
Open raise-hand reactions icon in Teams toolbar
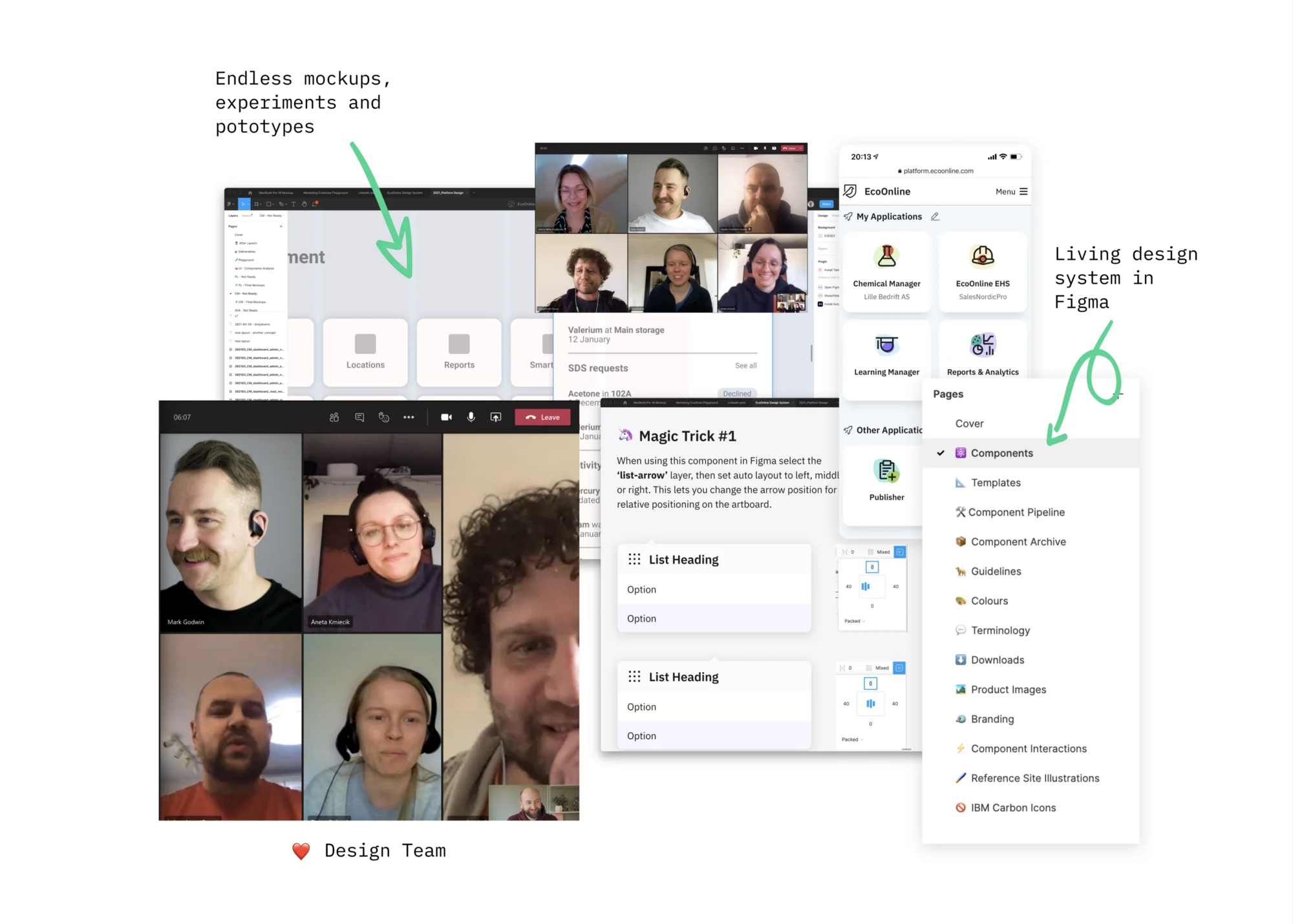384,417
